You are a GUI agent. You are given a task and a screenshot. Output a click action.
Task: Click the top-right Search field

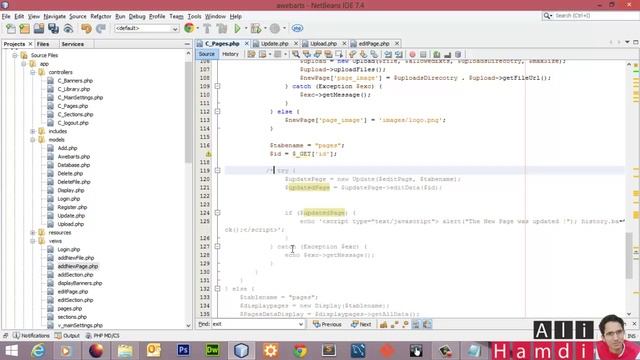point(592,16)
